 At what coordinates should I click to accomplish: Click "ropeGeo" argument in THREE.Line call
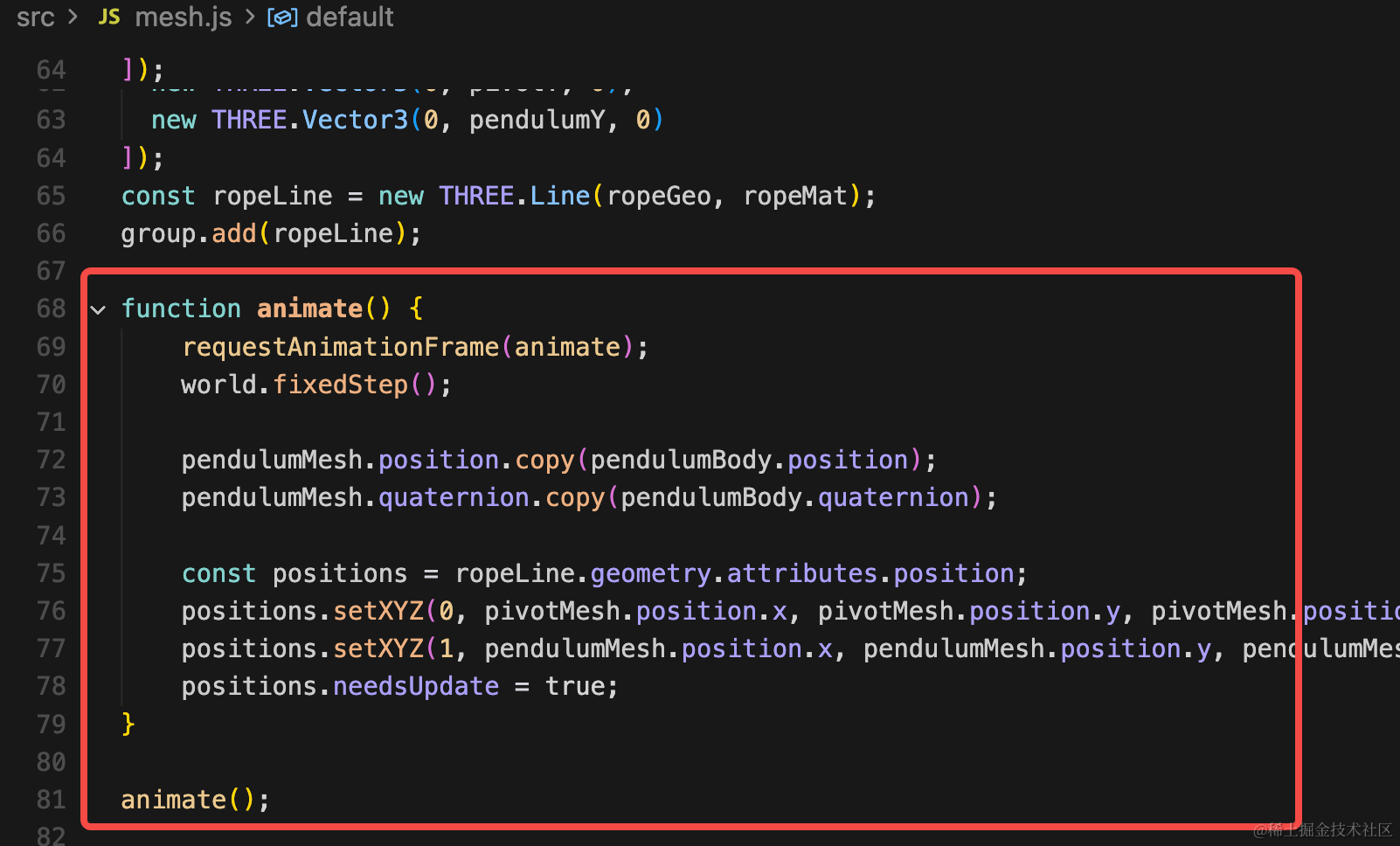coord(659,196)
